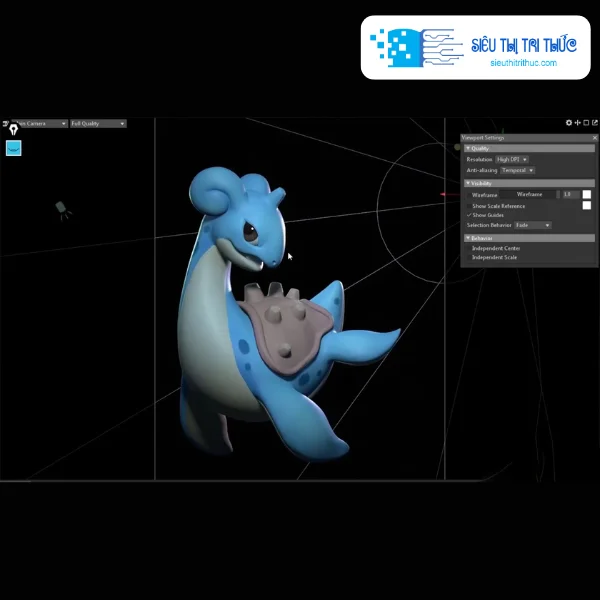Image resolution: width=600 pixels, height=600 pixels.
Task: Open the Selection Behavior Fade dropdown
Action: click(533, 225)
